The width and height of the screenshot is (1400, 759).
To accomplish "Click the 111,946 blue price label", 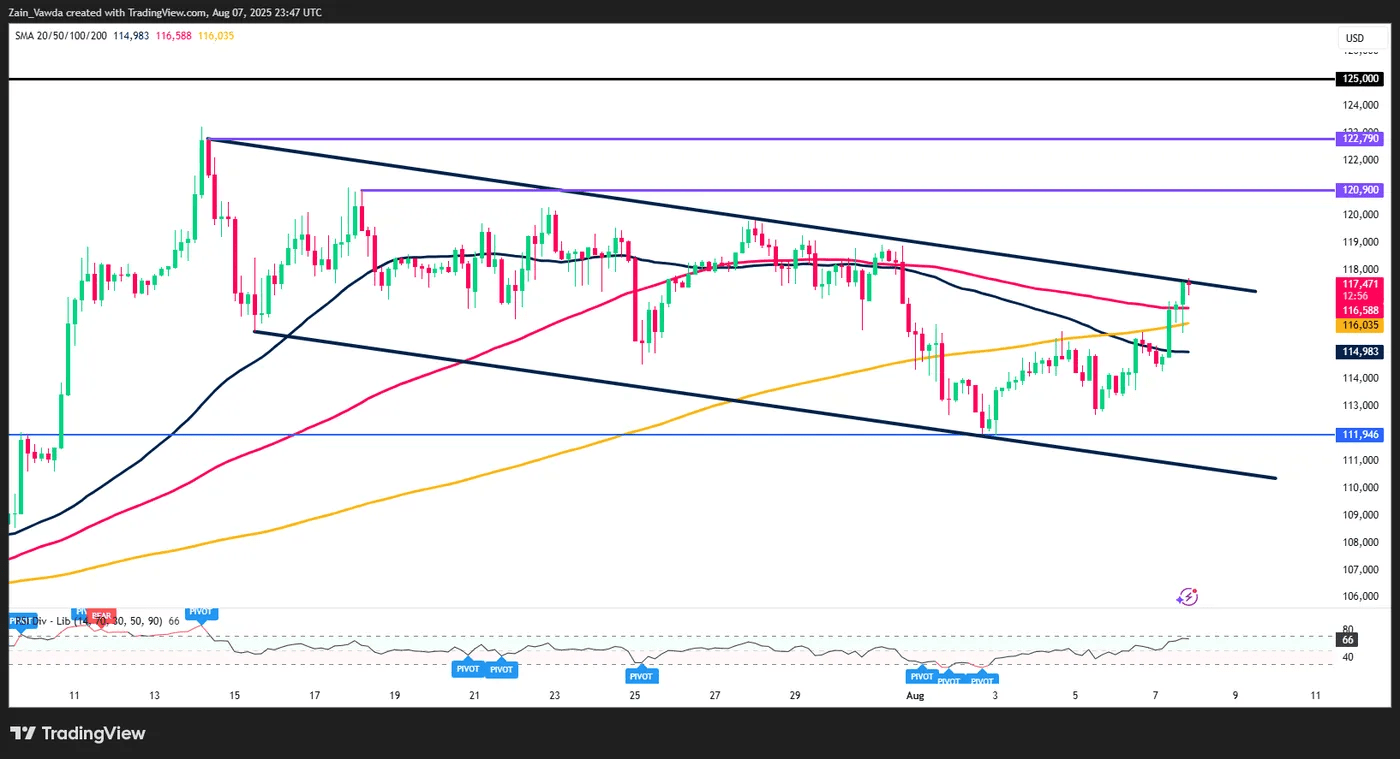I will click(x=1361, y=434).
